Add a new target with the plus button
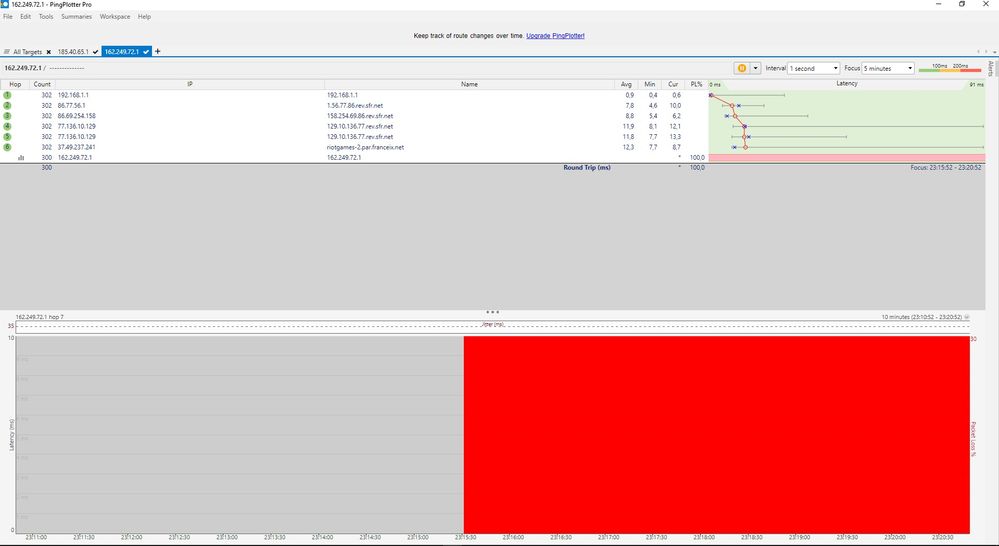 click(x=158, y=52)
